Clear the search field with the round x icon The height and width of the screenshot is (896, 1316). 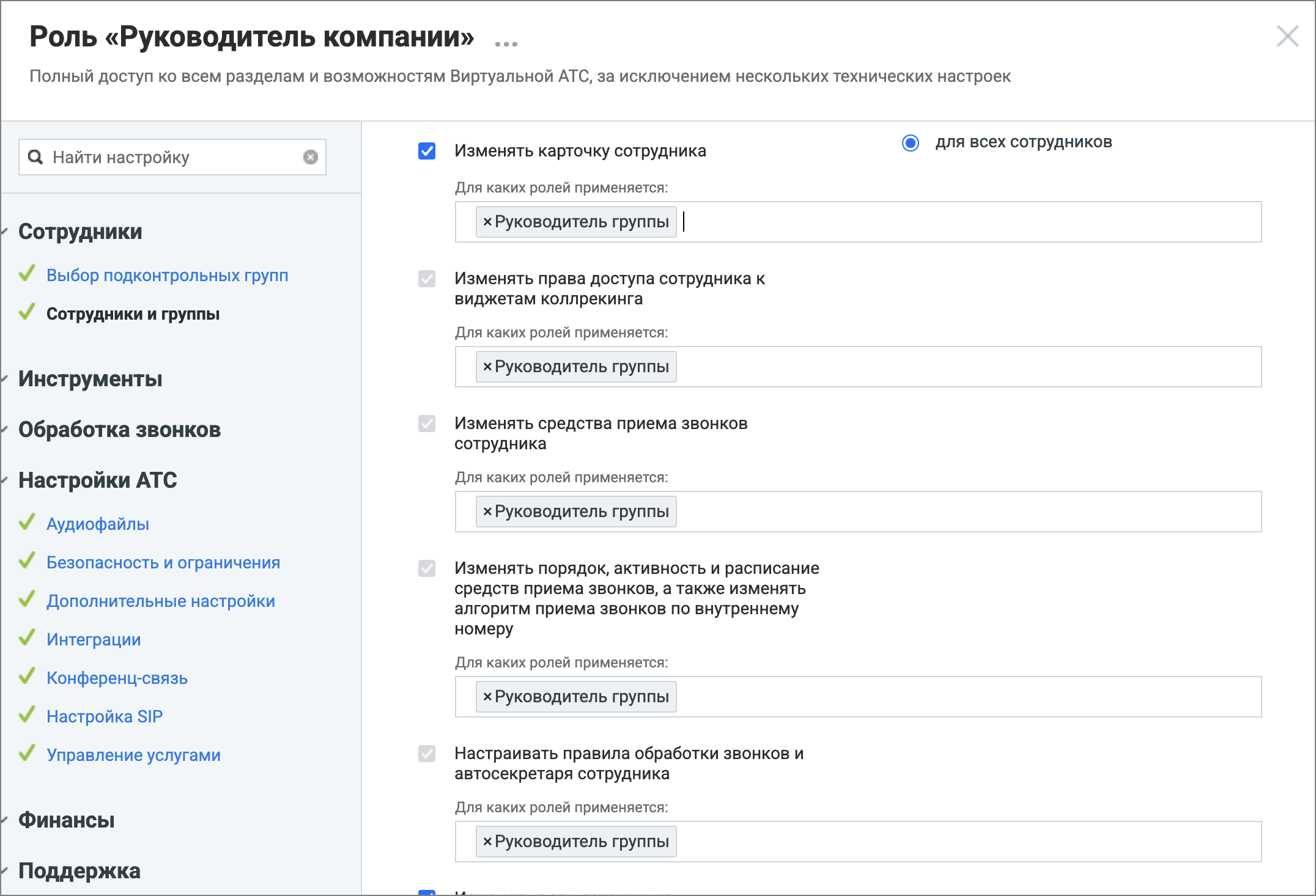click(311, 157)
